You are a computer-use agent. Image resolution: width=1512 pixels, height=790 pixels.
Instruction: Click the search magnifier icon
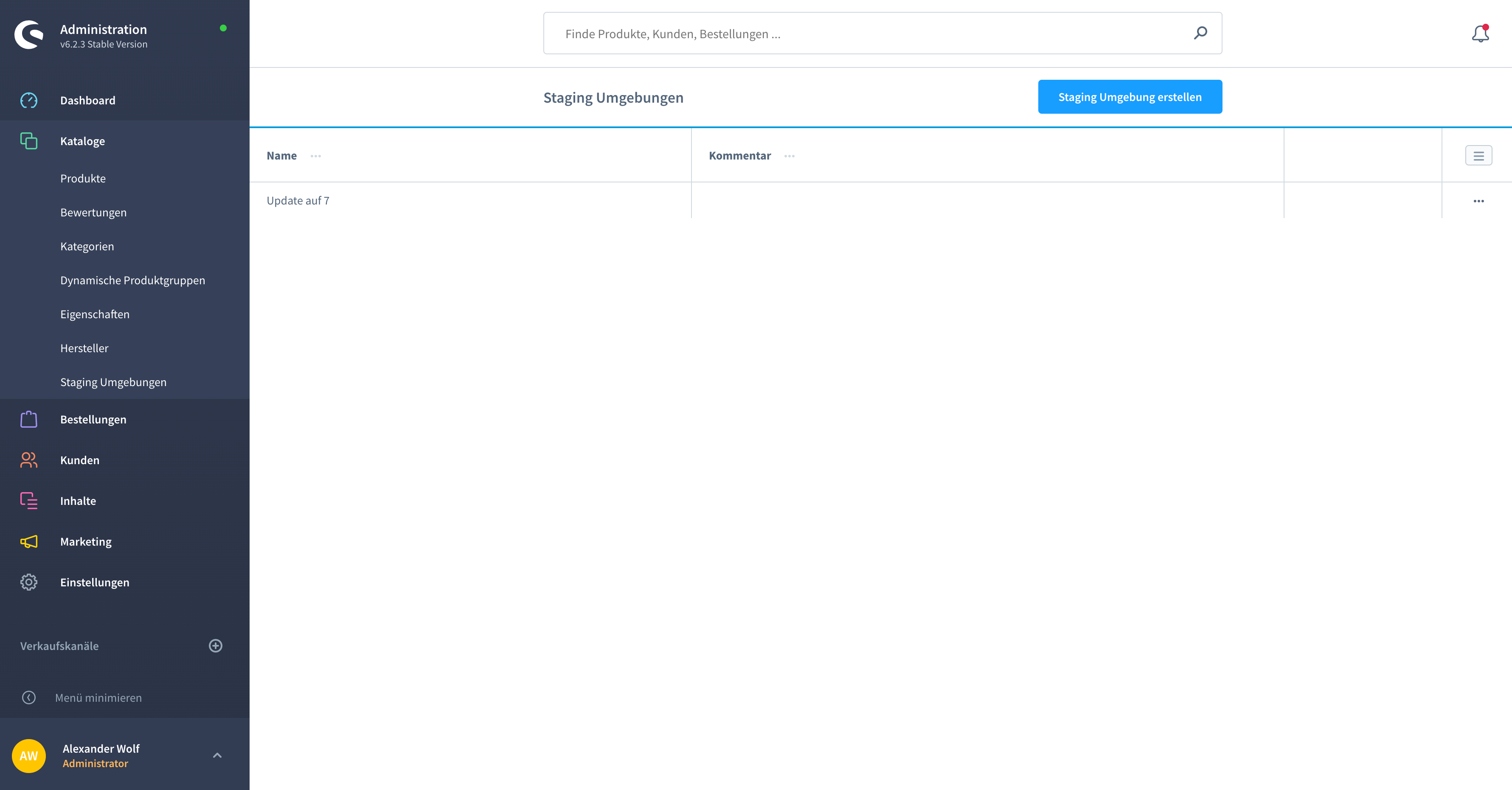[1200, 33]
